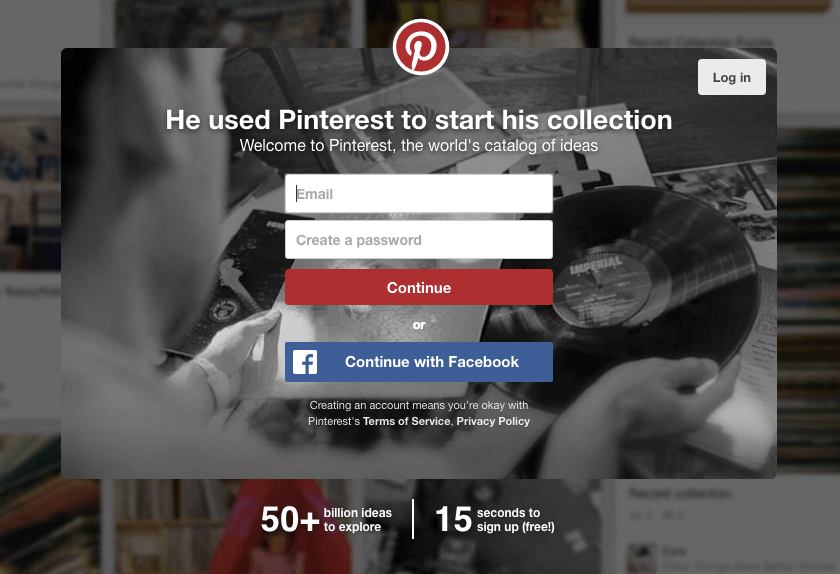Open the Terms of Service link

[x=407, y=421]
